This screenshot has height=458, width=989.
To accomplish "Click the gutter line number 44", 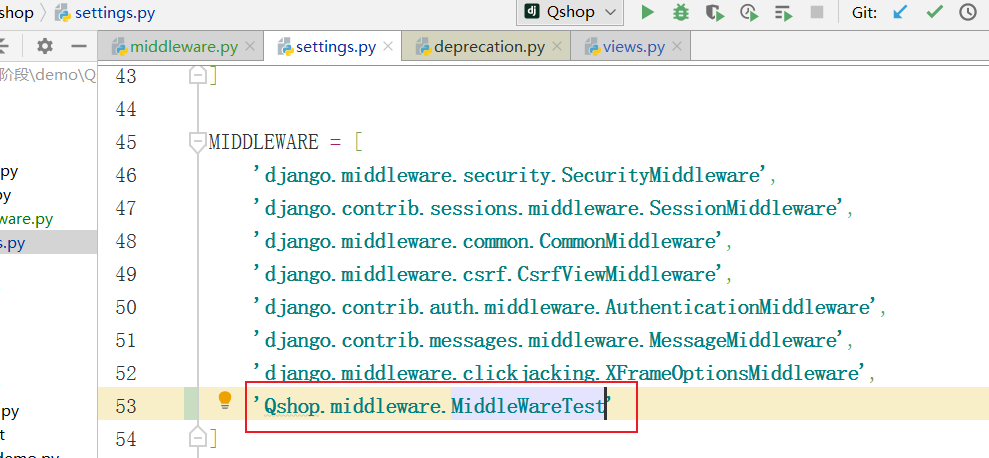I will coord(126,109).
